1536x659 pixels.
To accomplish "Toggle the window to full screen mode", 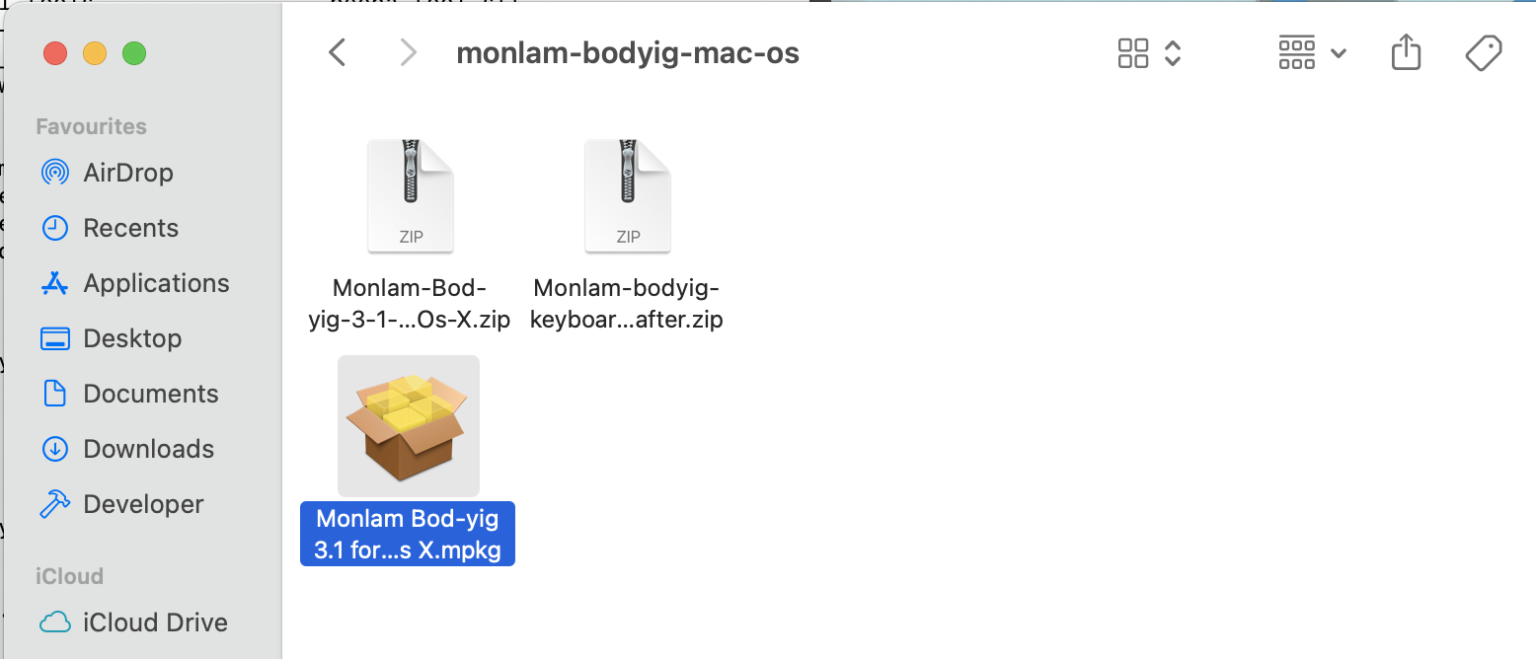I will pyautogui.click(x=133, y=53).
